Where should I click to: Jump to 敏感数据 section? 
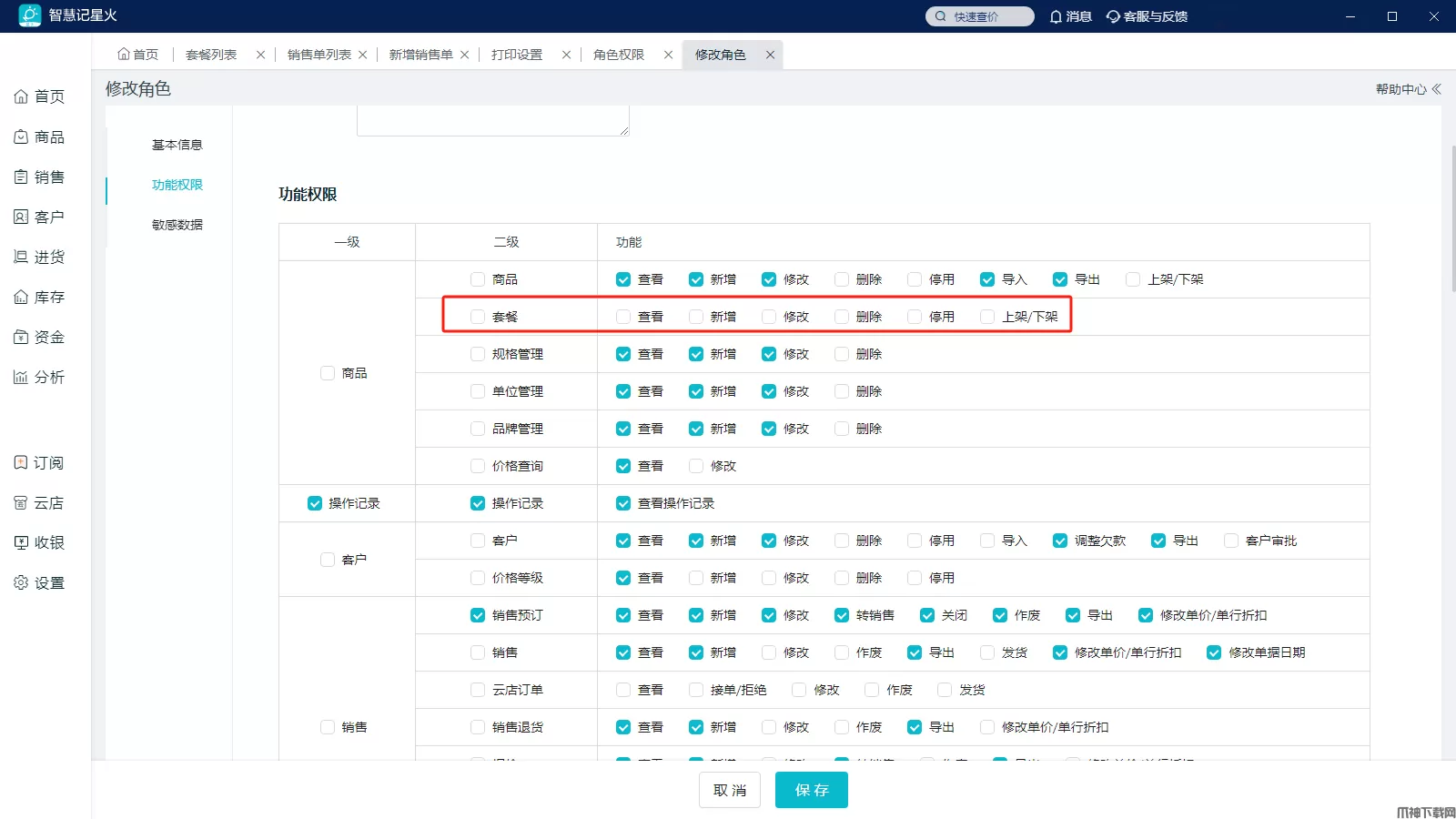(177, 225)
